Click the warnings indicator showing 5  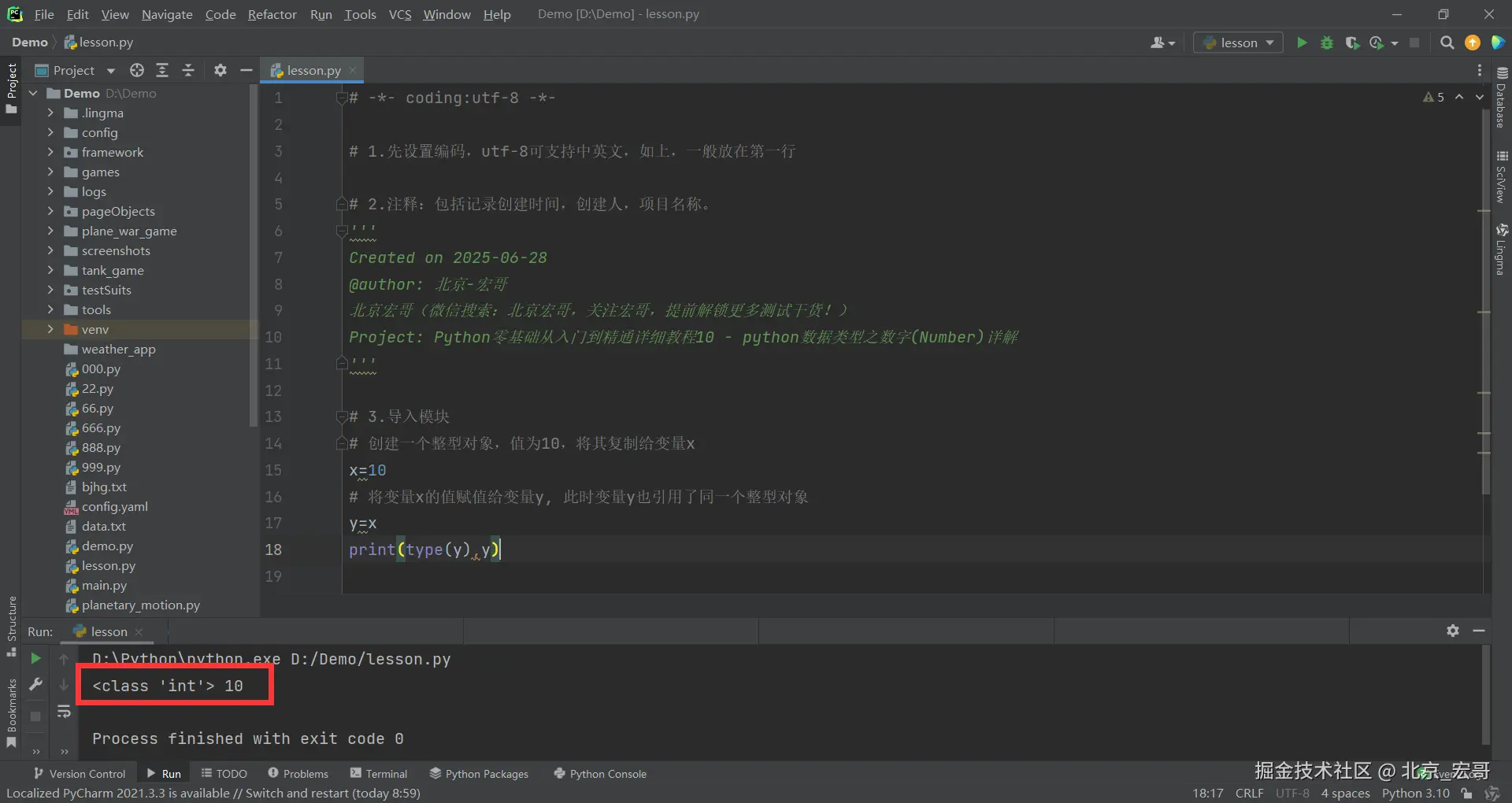1434,97
